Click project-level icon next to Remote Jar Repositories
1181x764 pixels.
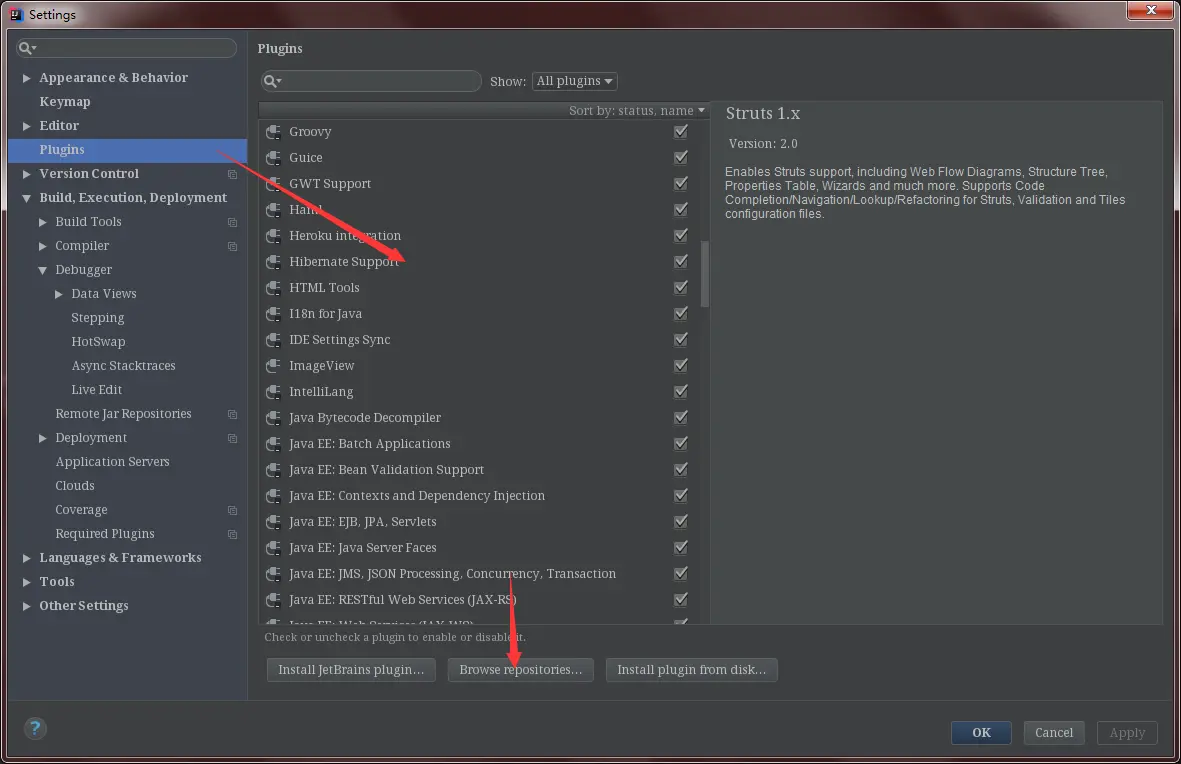click(232, 414)
